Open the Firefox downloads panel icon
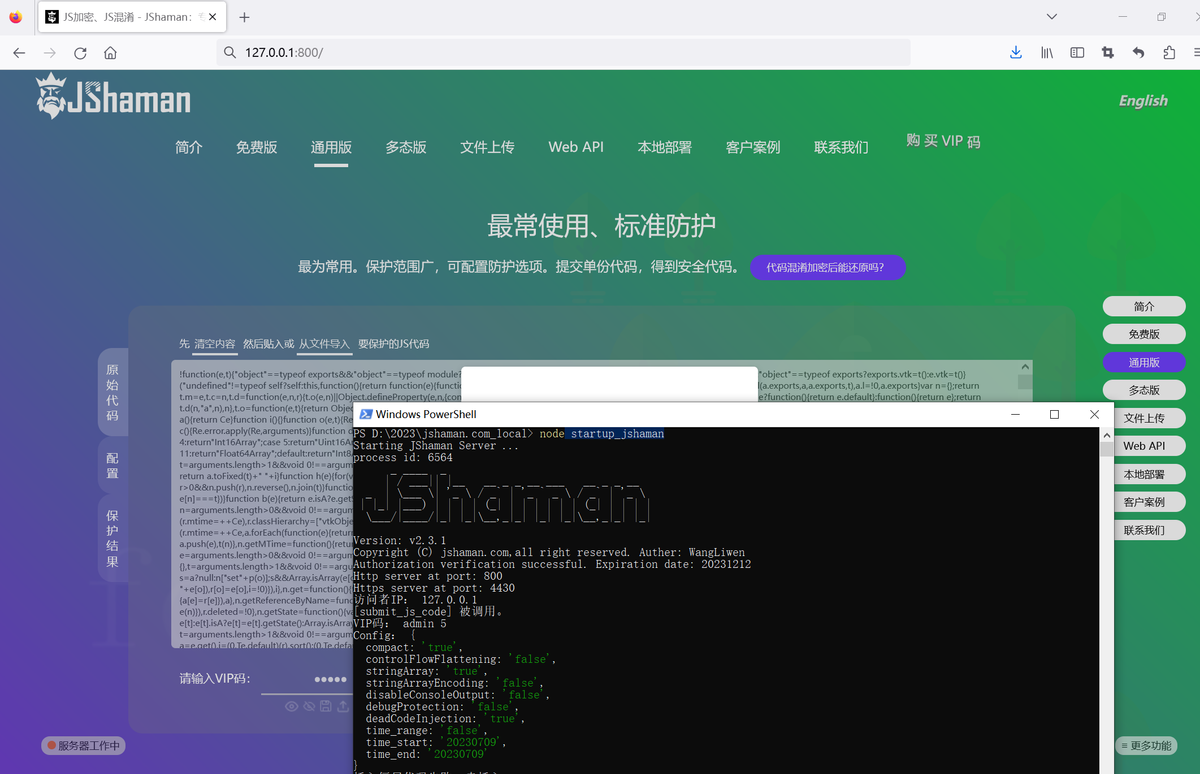The height and width of the screenshot is (774, 1200). click(1015, 52)
